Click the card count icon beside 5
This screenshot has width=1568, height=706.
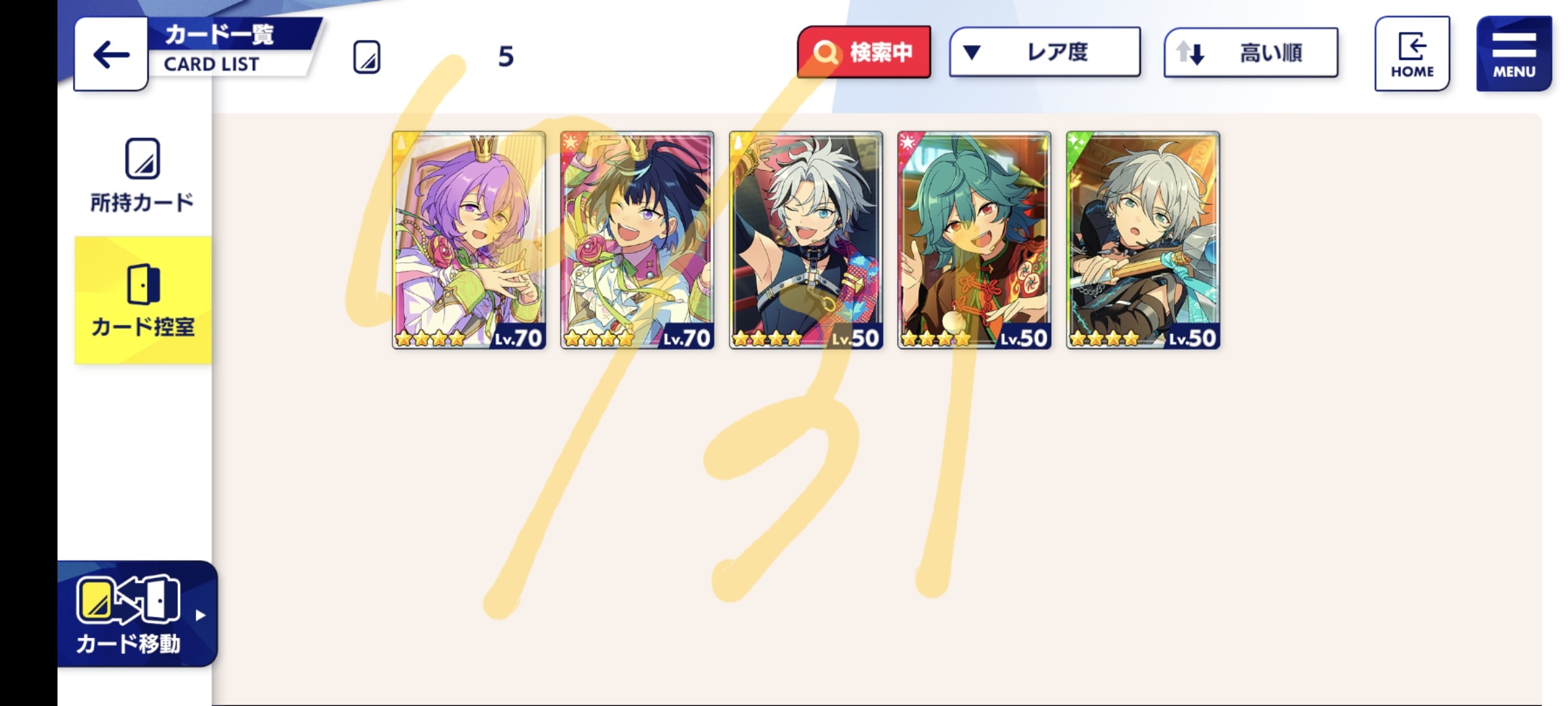tap(367, 57)
